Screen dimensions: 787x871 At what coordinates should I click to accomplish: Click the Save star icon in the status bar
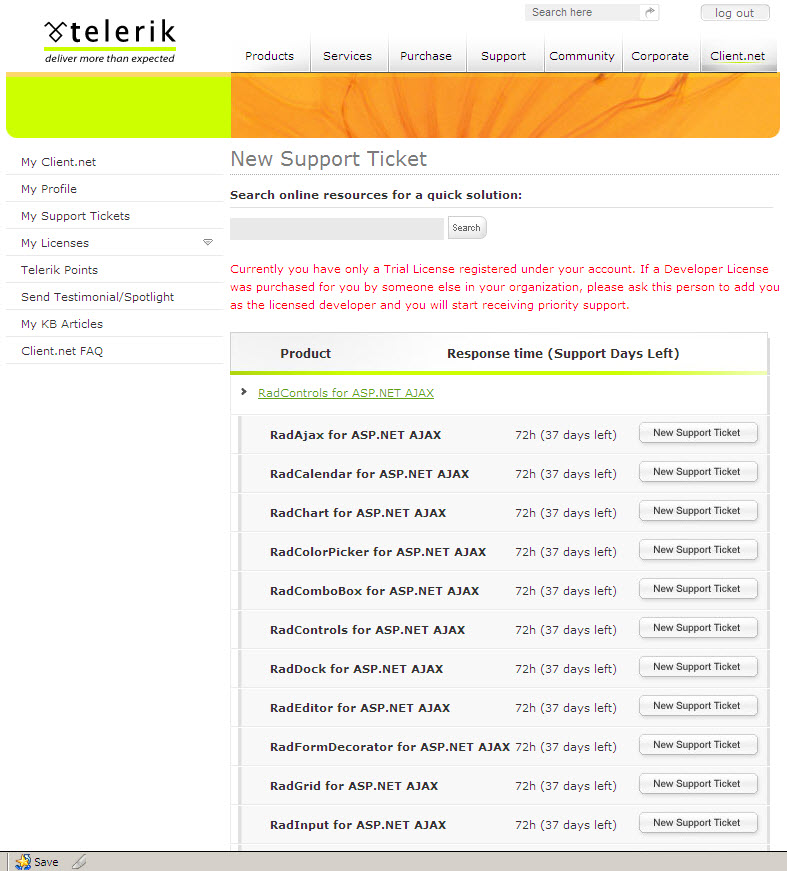coord(23,862)
